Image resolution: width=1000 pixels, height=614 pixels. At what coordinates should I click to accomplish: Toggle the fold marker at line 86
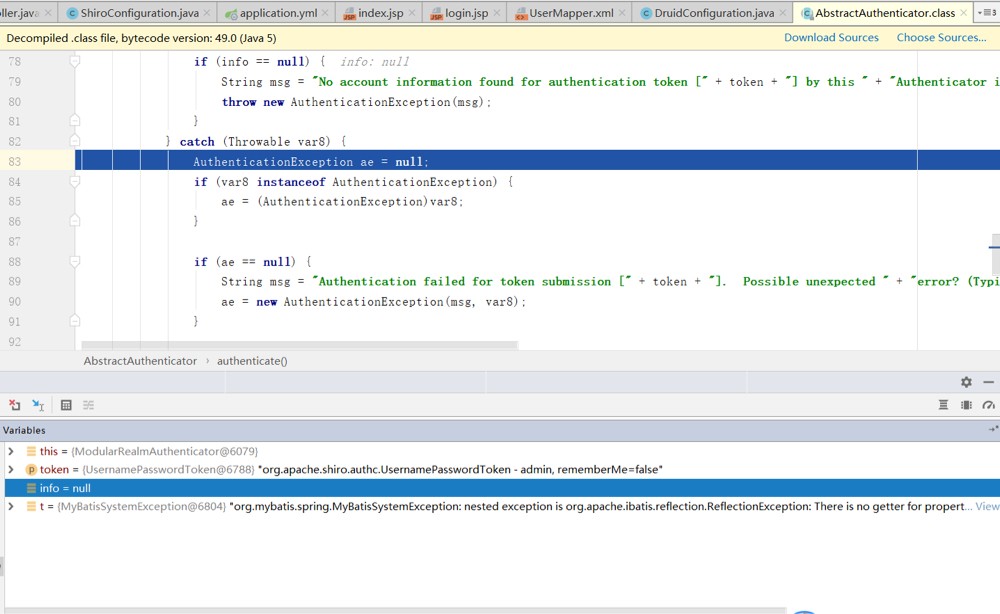click(75, 221)
